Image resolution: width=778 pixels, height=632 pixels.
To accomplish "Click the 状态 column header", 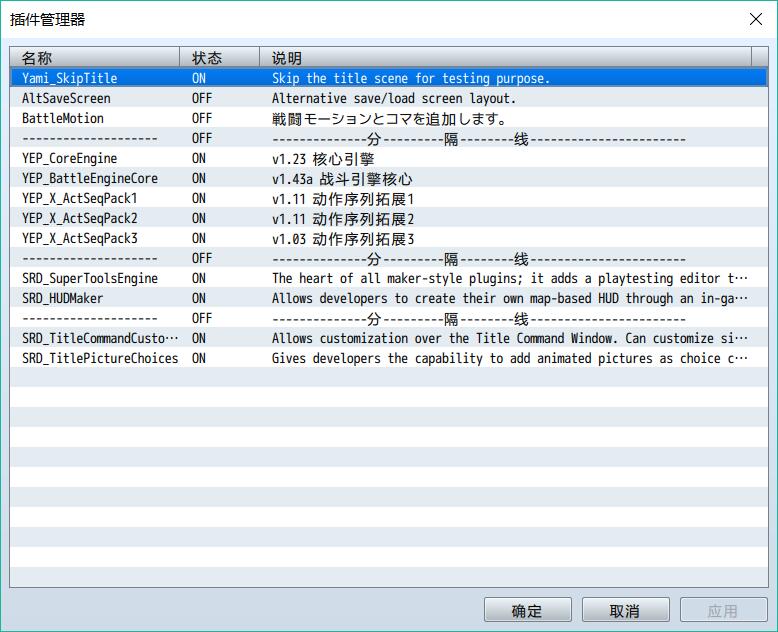I will pos(219,58).
